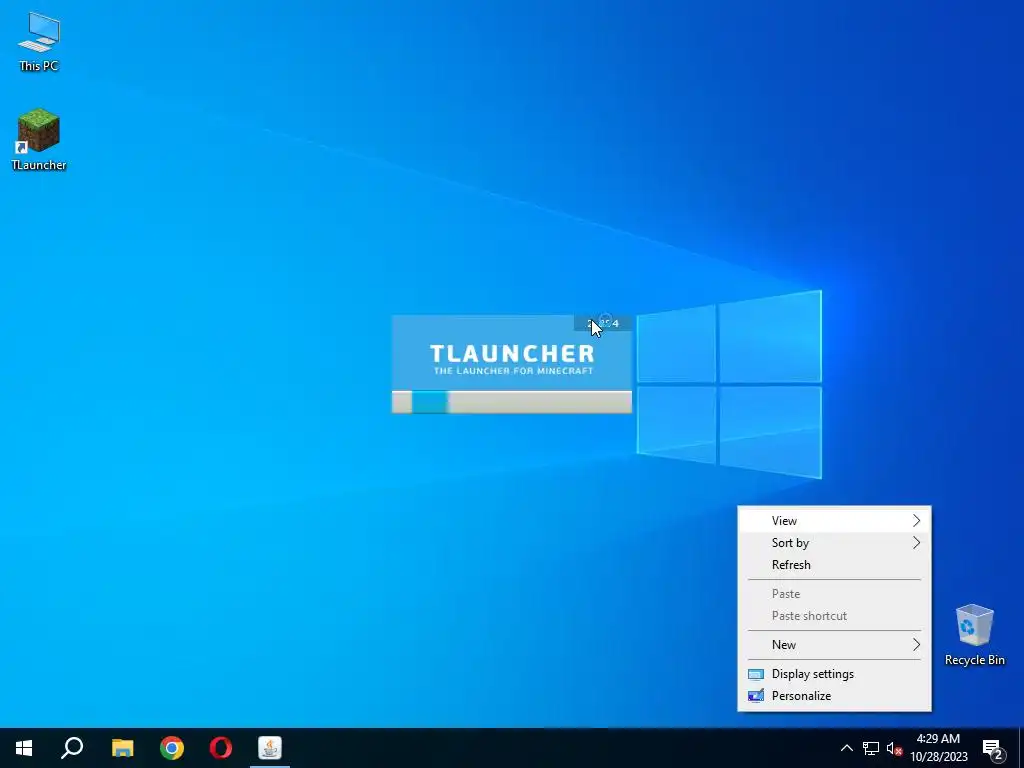Click the Display settings monitor icon
Viewport: 1024px width, 768px height.
coord(756,674)
